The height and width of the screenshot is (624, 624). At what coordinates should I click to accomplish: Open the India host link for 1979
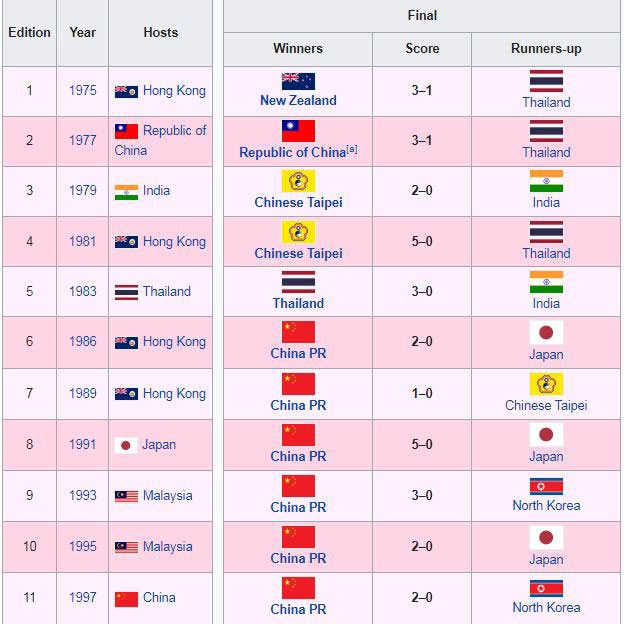point(156,190)
